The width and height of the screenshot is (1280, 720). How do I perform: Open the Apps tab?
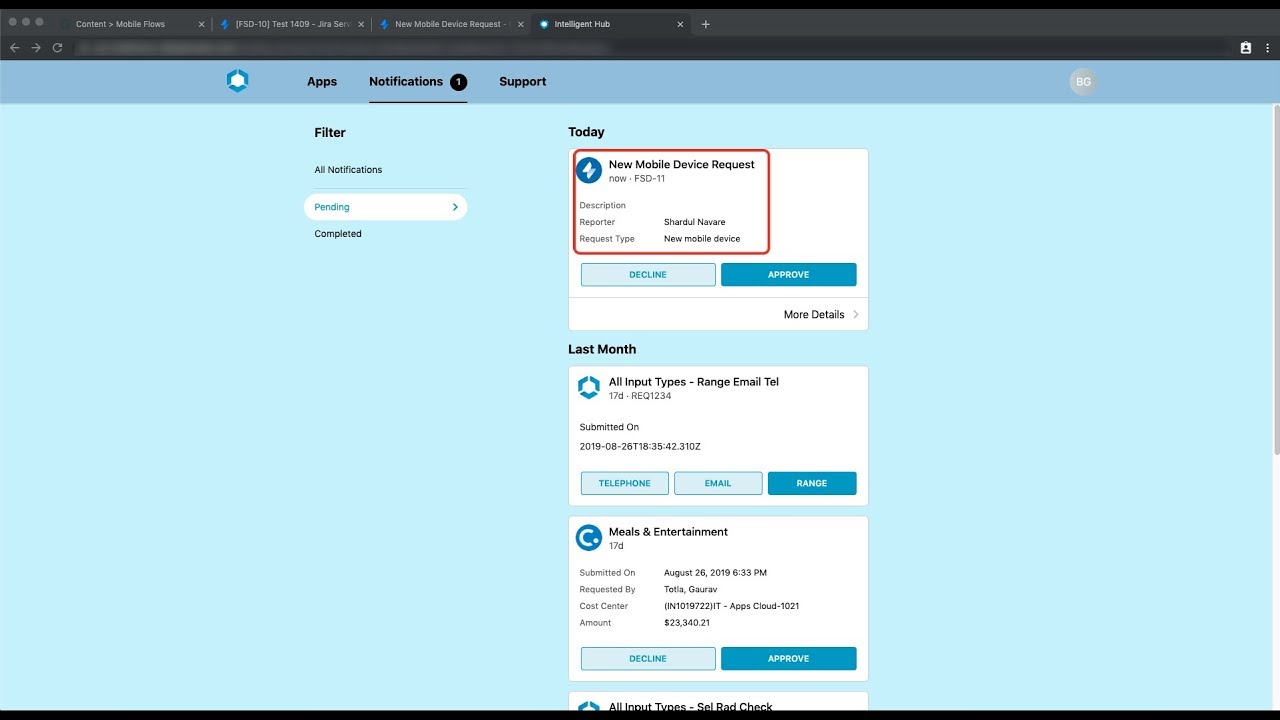point(322,82)
